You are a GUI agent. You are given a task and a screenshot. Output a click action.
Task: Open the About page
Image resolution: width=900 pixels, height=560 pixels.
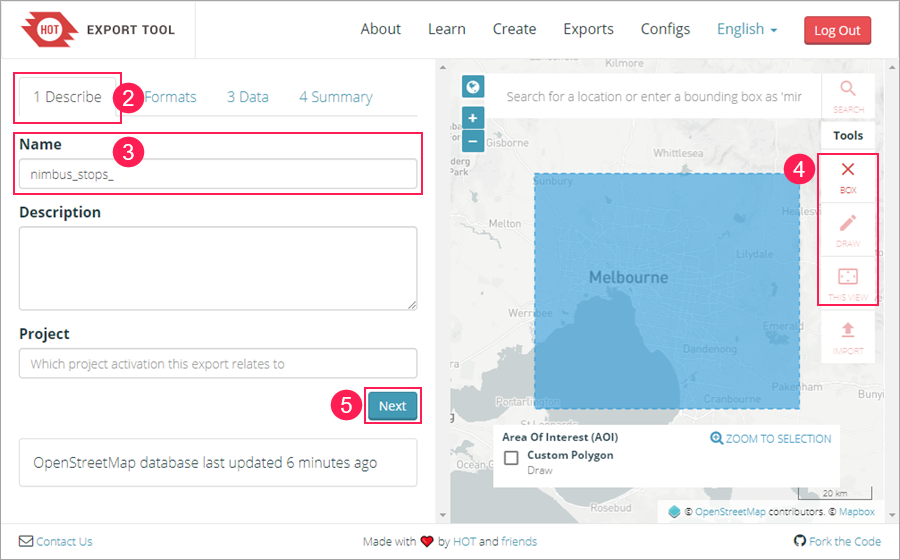381,29
